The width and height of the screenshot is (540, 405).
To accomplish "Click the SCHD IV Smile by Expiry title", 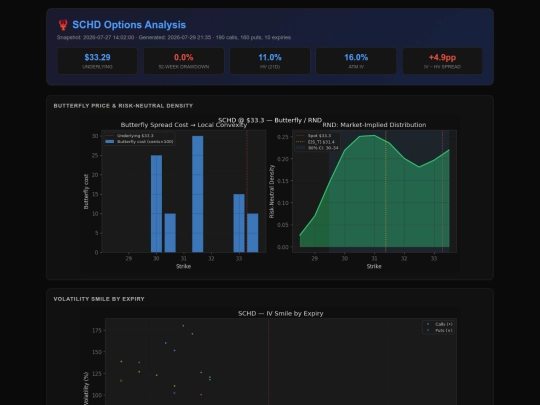I will [281, 314].
